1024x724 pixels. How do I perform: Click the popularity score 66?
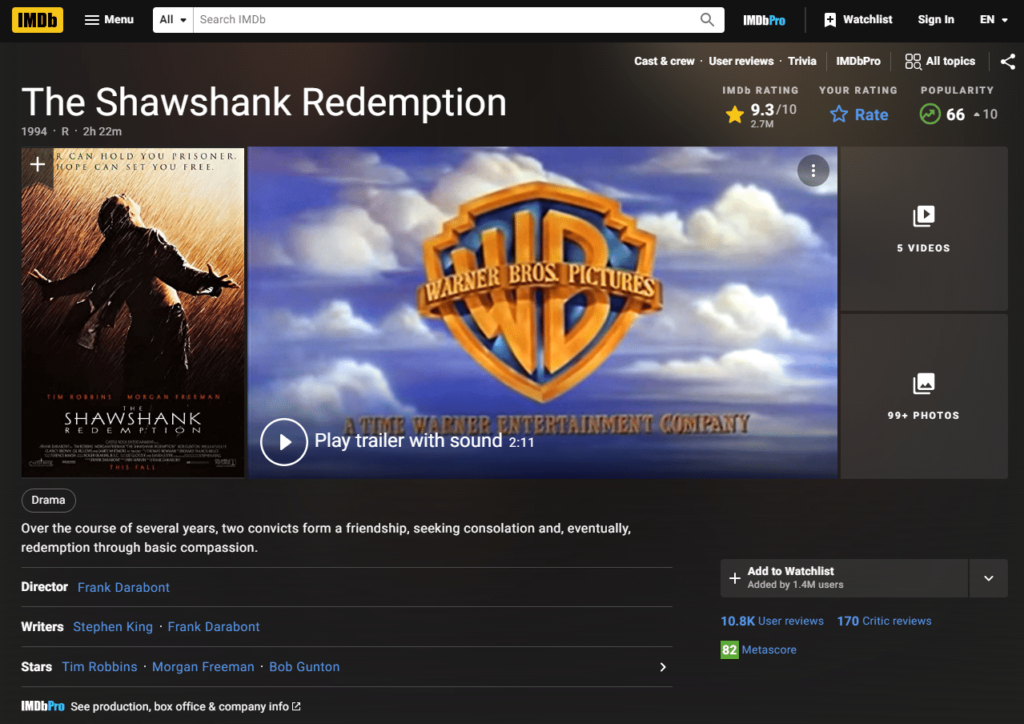pos(955,115)
